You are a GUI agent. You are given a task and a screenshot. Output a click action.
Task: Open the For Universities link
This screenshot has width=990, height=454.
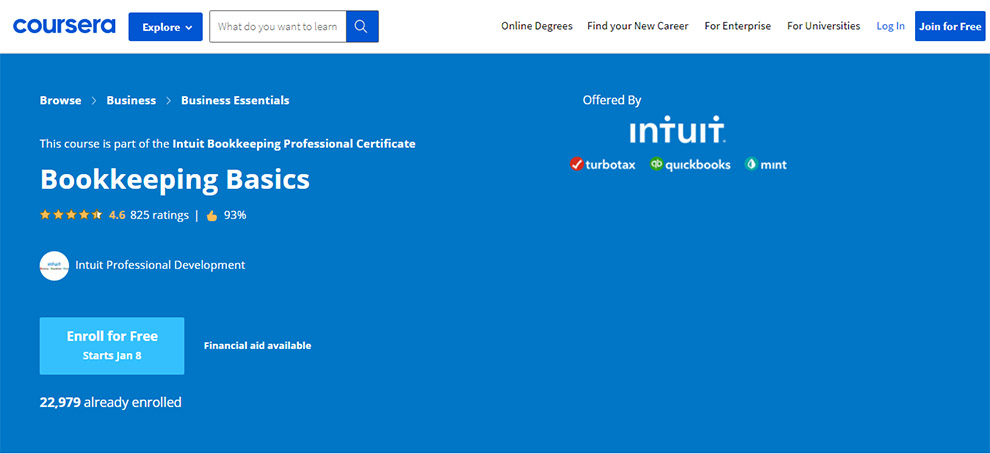pos(823,26)
